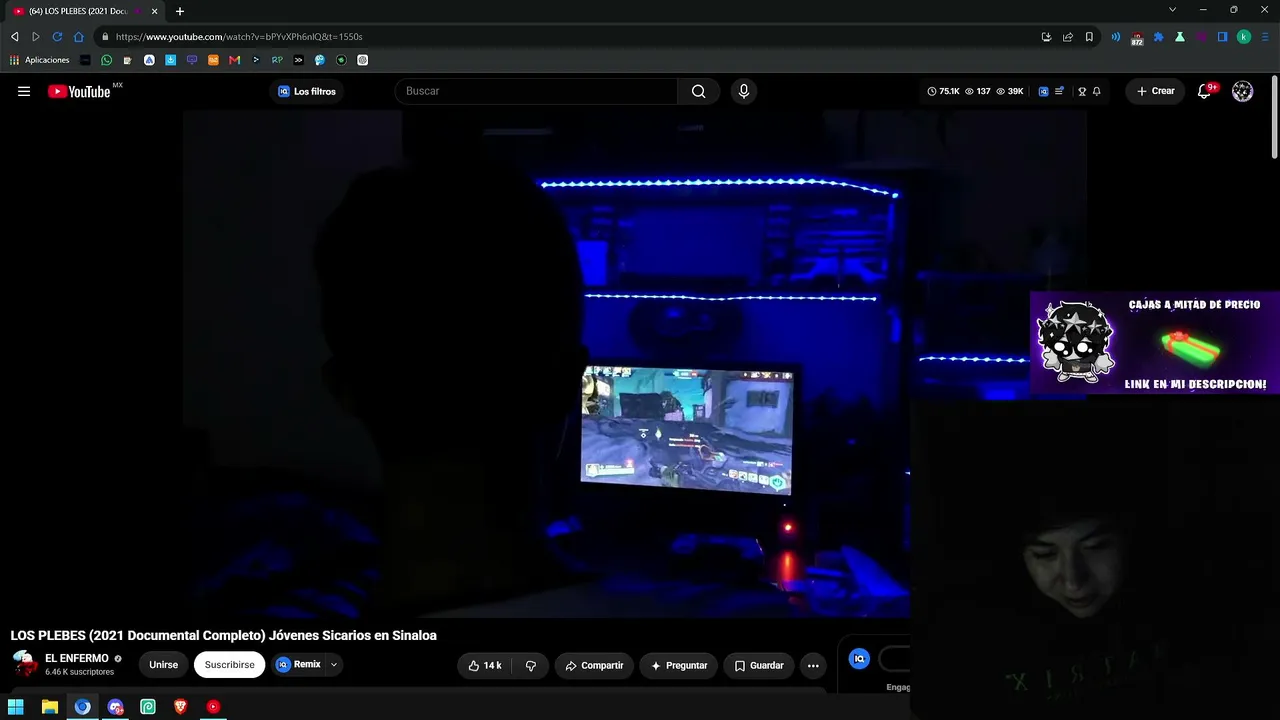1280x720 pixels.
Task: Open the vidIQ checklist icon
Action: (1059, 91)
